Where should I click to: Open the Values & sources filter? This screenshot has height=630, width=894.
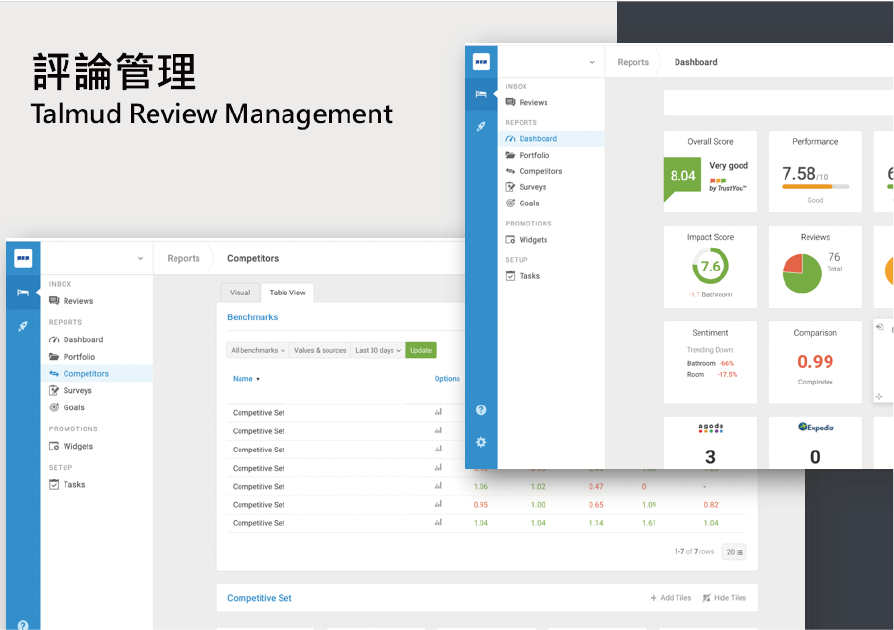[320, 350]
